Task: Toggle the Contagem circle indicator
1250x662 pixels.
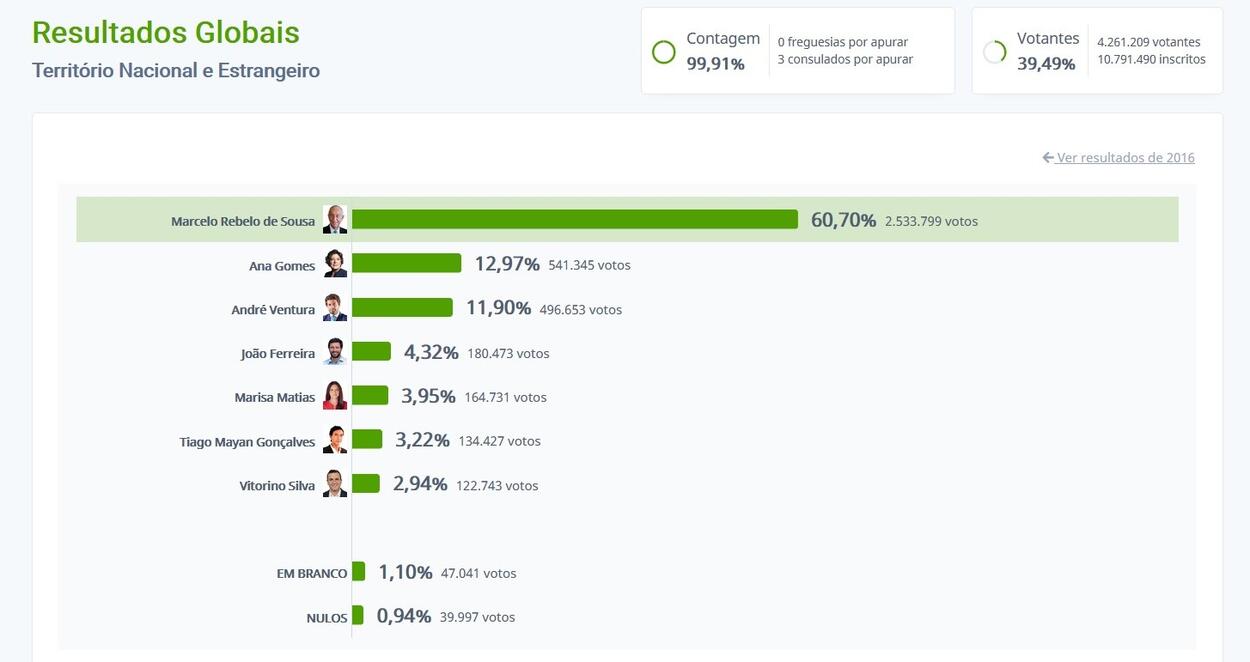Action: coord(663,50)
